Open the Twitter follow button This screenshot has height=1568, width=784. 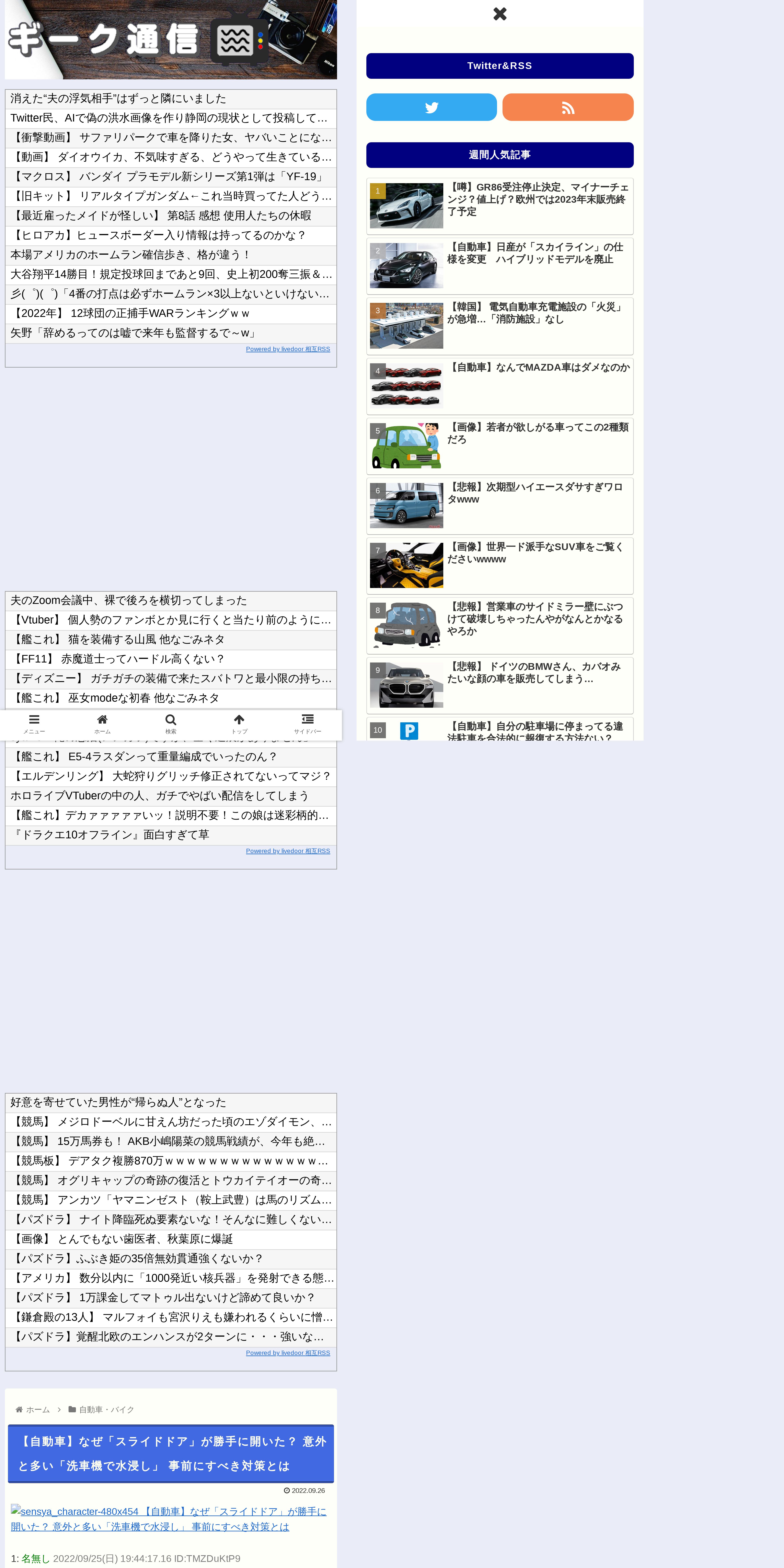(x=431, y=107)
